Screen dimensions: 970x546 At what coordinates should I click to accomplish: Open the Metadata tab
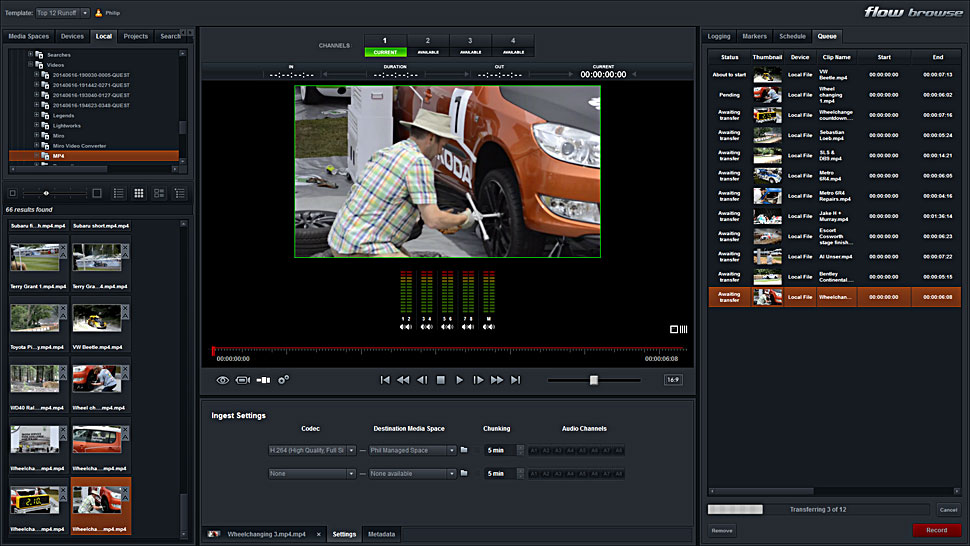point(382,534)
